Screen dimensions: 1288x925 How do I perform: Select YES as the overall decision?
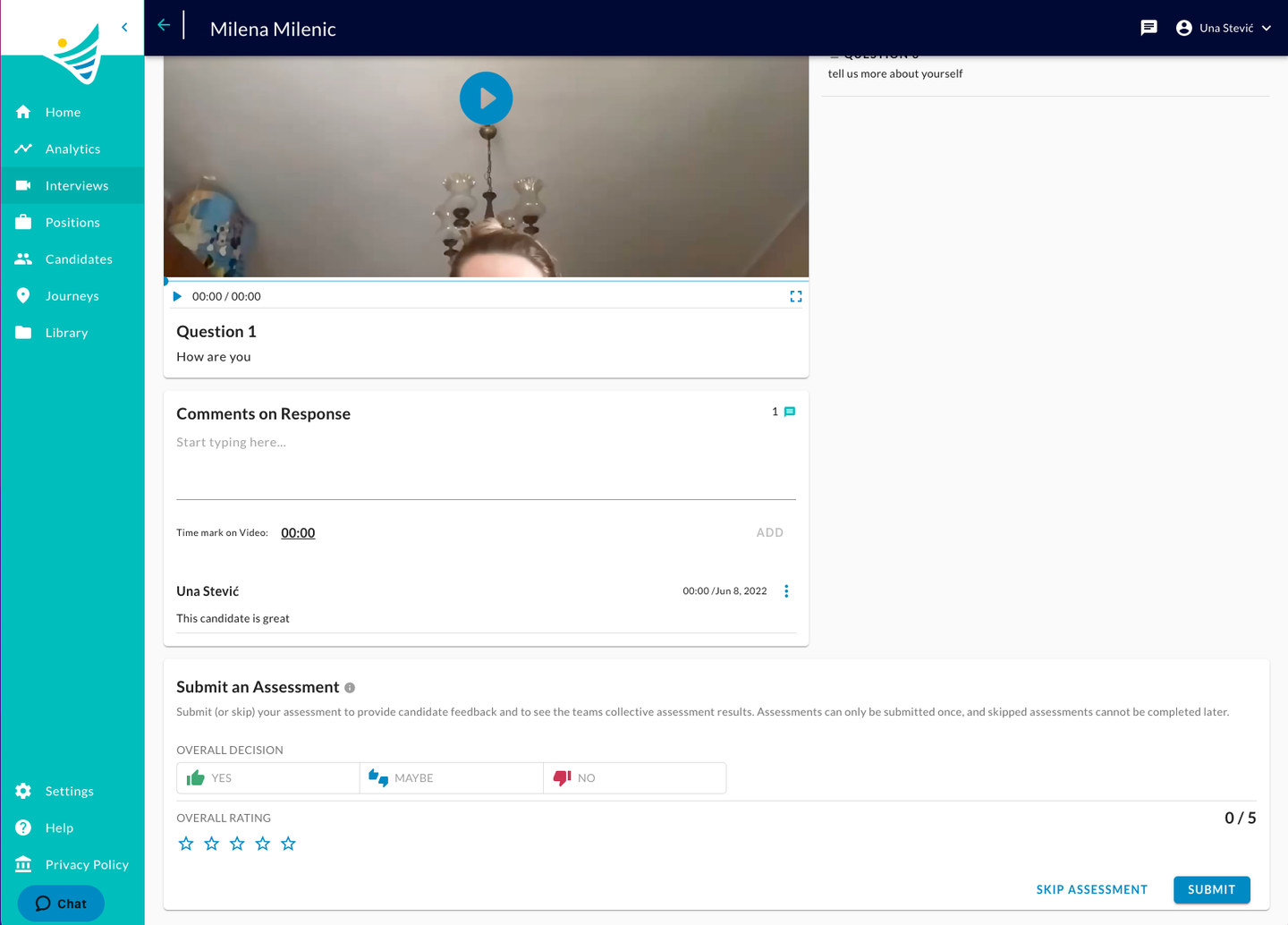268,778
